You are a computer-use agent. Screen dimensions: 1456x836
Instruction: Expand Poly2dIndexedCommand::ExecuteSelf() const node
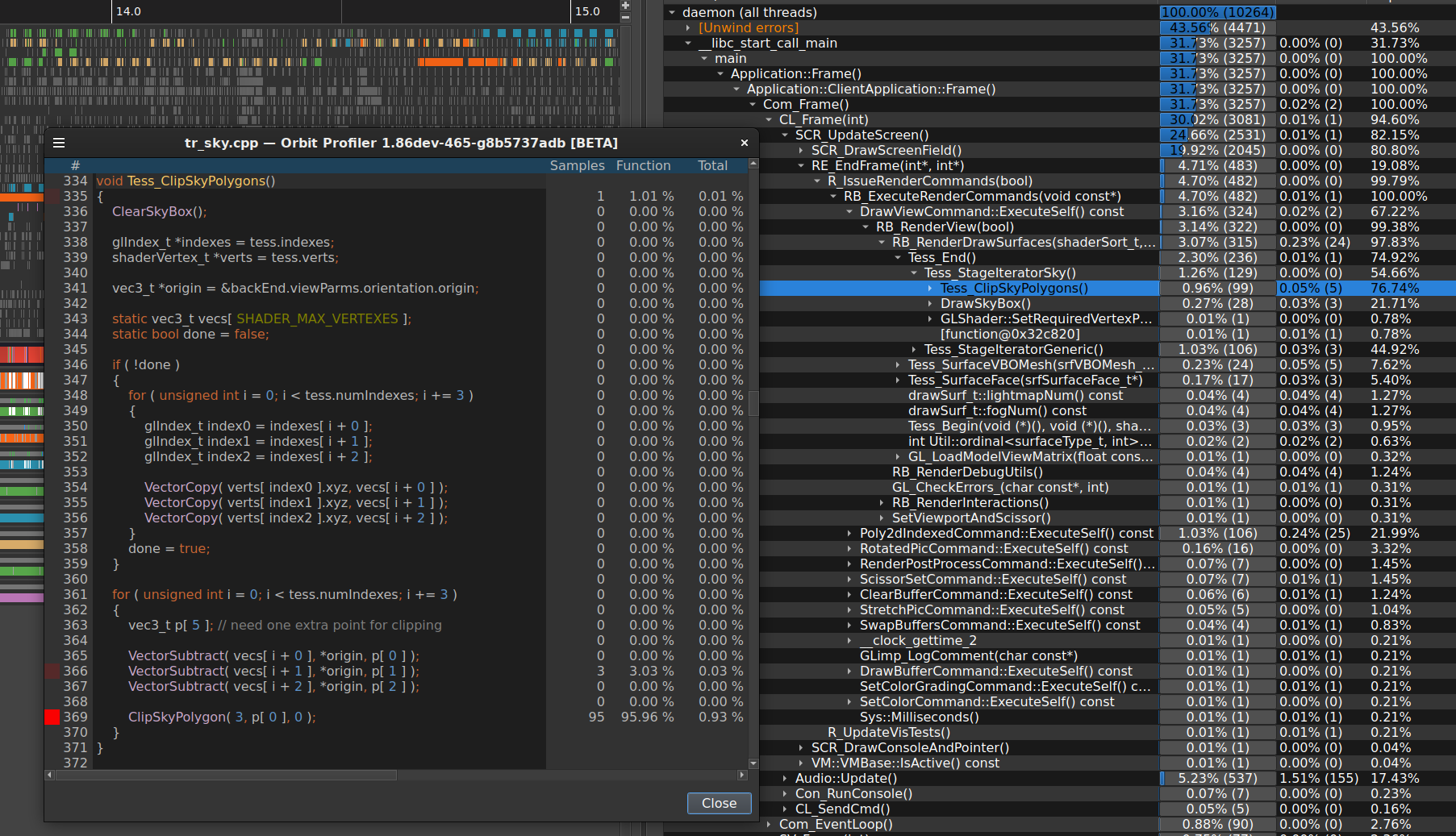849,533
